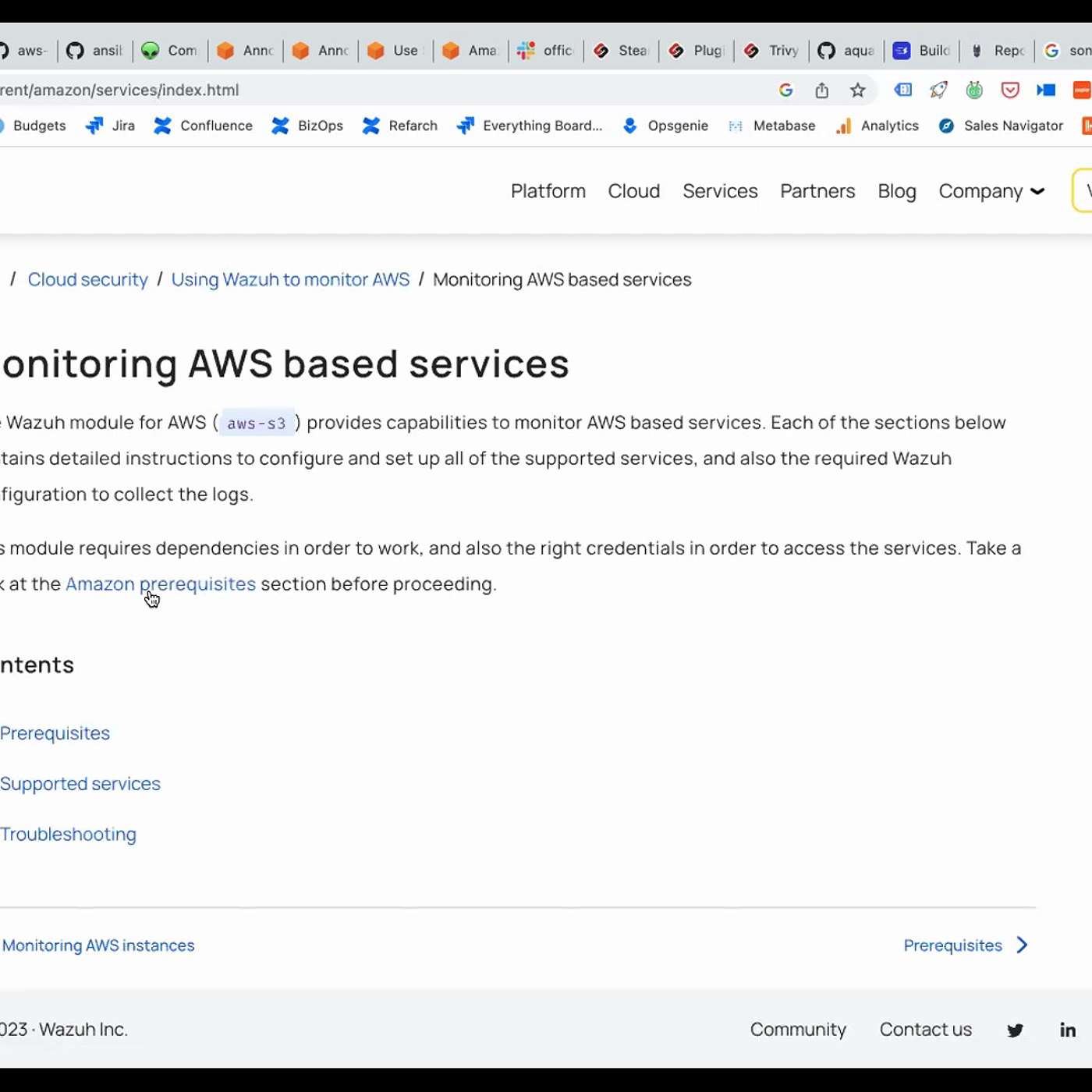Click Cloud security breadcrumb link
Image resolution: width=1092 pixels, height=1092 pixels.
pos(87,280)
